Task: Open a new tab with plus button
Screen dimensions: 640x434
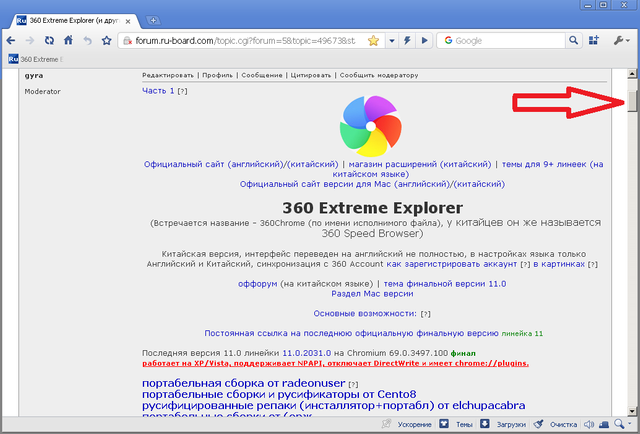Action: (x=153, y=20)
